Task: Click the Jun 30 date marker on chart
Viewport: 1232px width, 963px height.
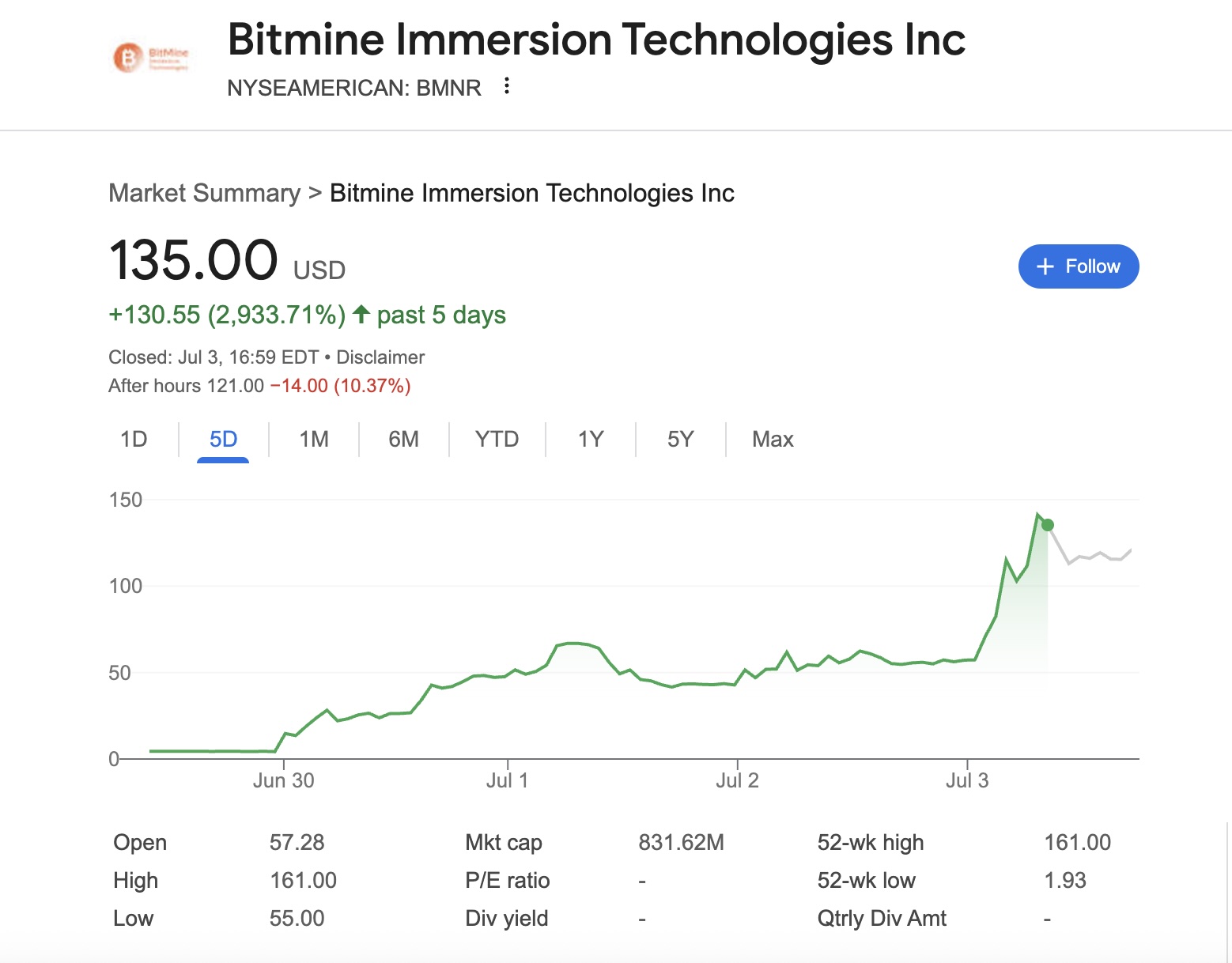Action: (283, 780)
